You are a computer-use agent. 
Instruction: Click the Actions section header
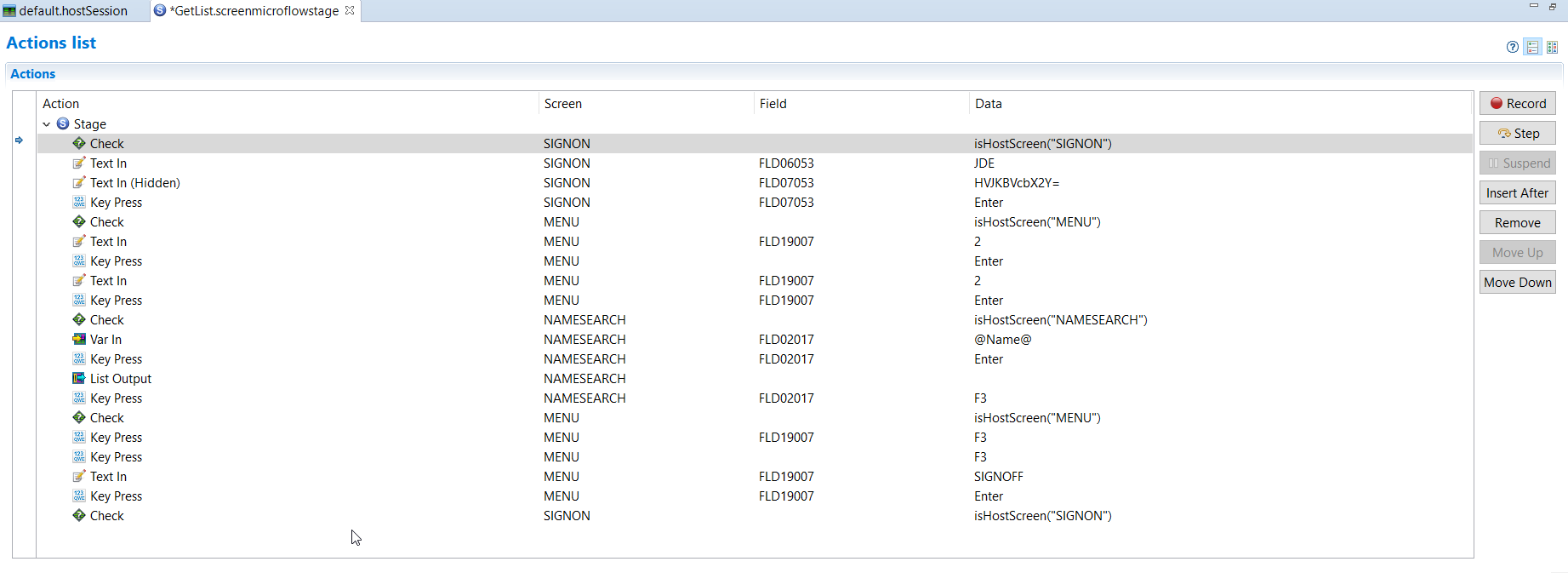(32, 73)
